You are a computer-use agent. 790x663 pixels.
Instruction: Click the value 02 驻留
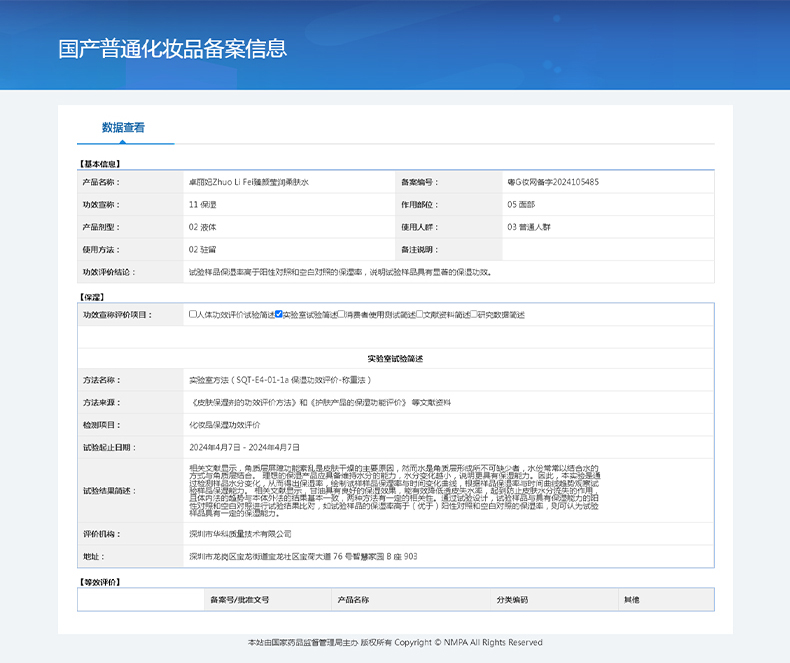(203, 249)
